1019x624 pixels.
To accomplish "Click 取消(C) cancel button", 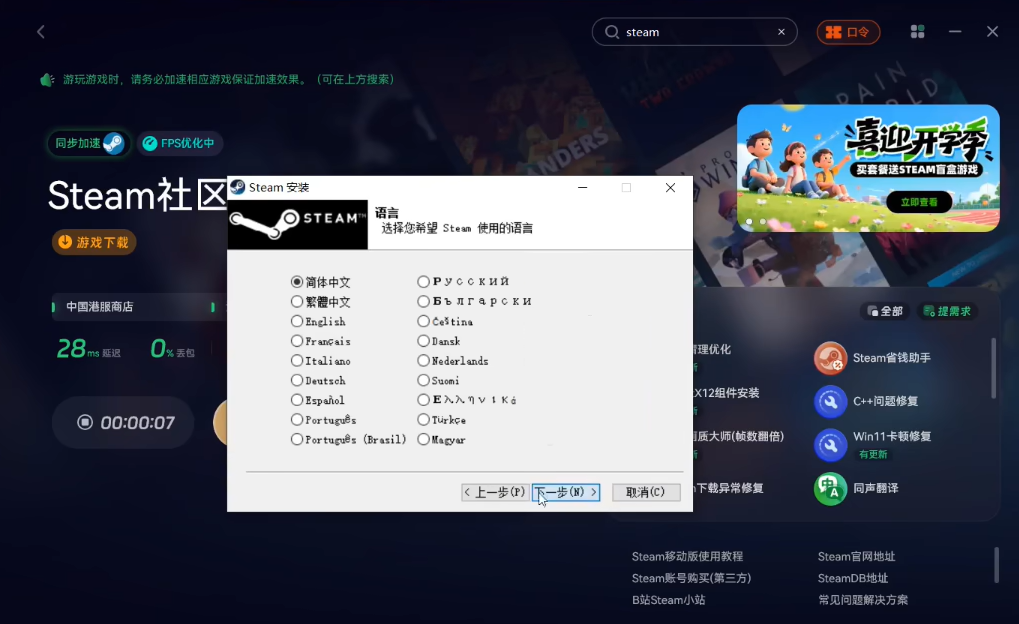I will [645, 492].
